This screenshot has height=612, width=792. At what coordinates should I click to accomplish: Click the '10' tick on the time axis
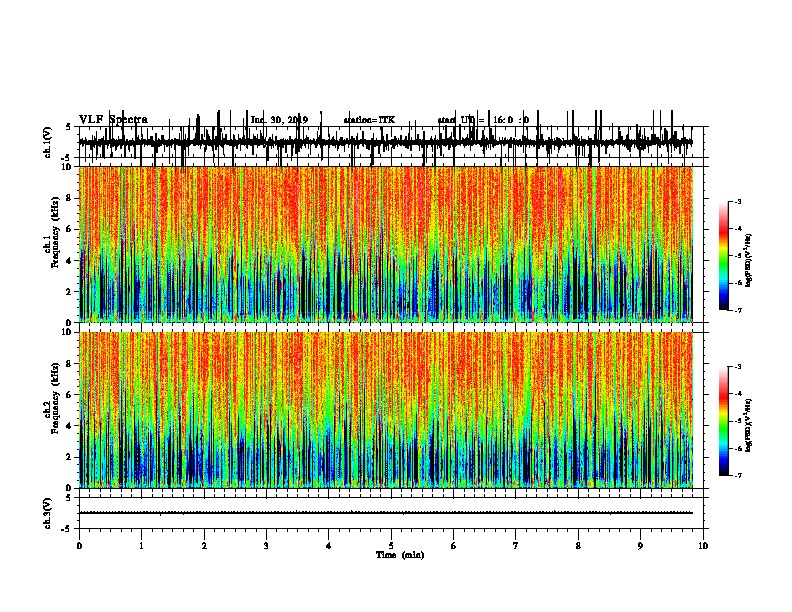(703, 546)
